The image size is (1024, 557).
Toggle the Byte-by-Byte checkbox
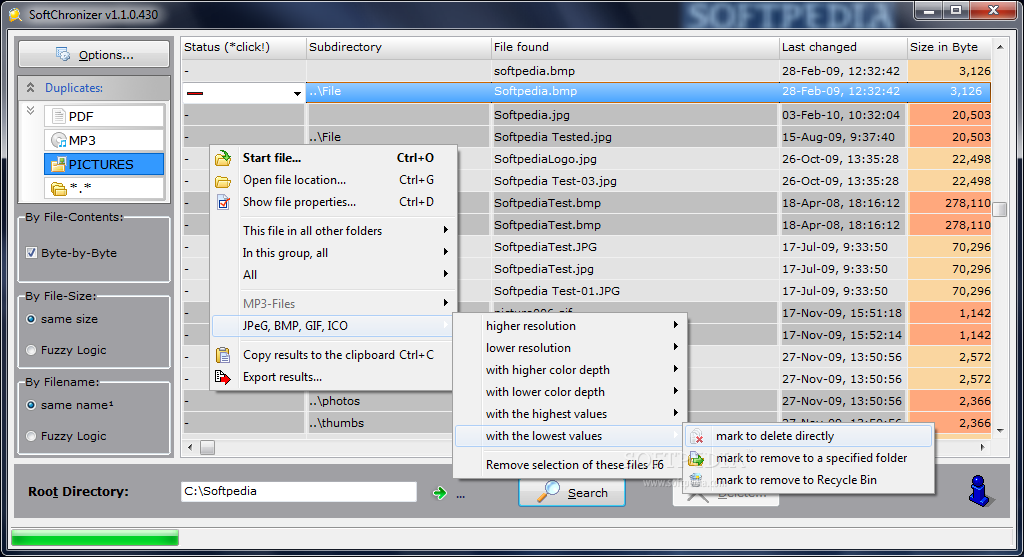click(x=31, y=253)
